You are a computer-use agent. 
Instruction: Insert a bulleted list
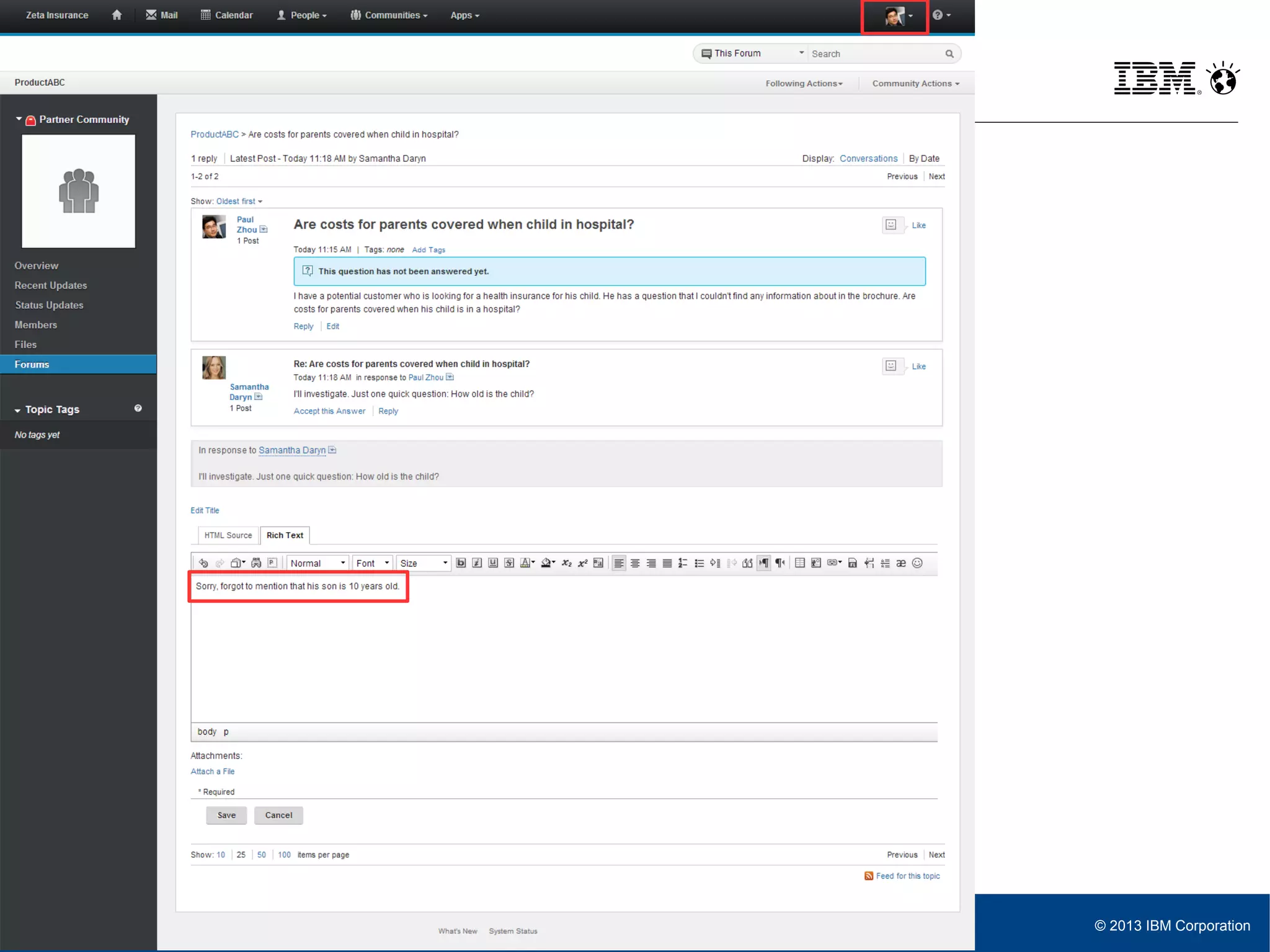pyautogui.click(x=699, y=563)
